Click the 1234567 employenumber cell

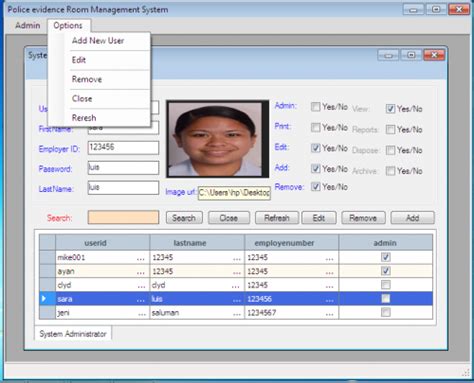(x=292, y=312)
